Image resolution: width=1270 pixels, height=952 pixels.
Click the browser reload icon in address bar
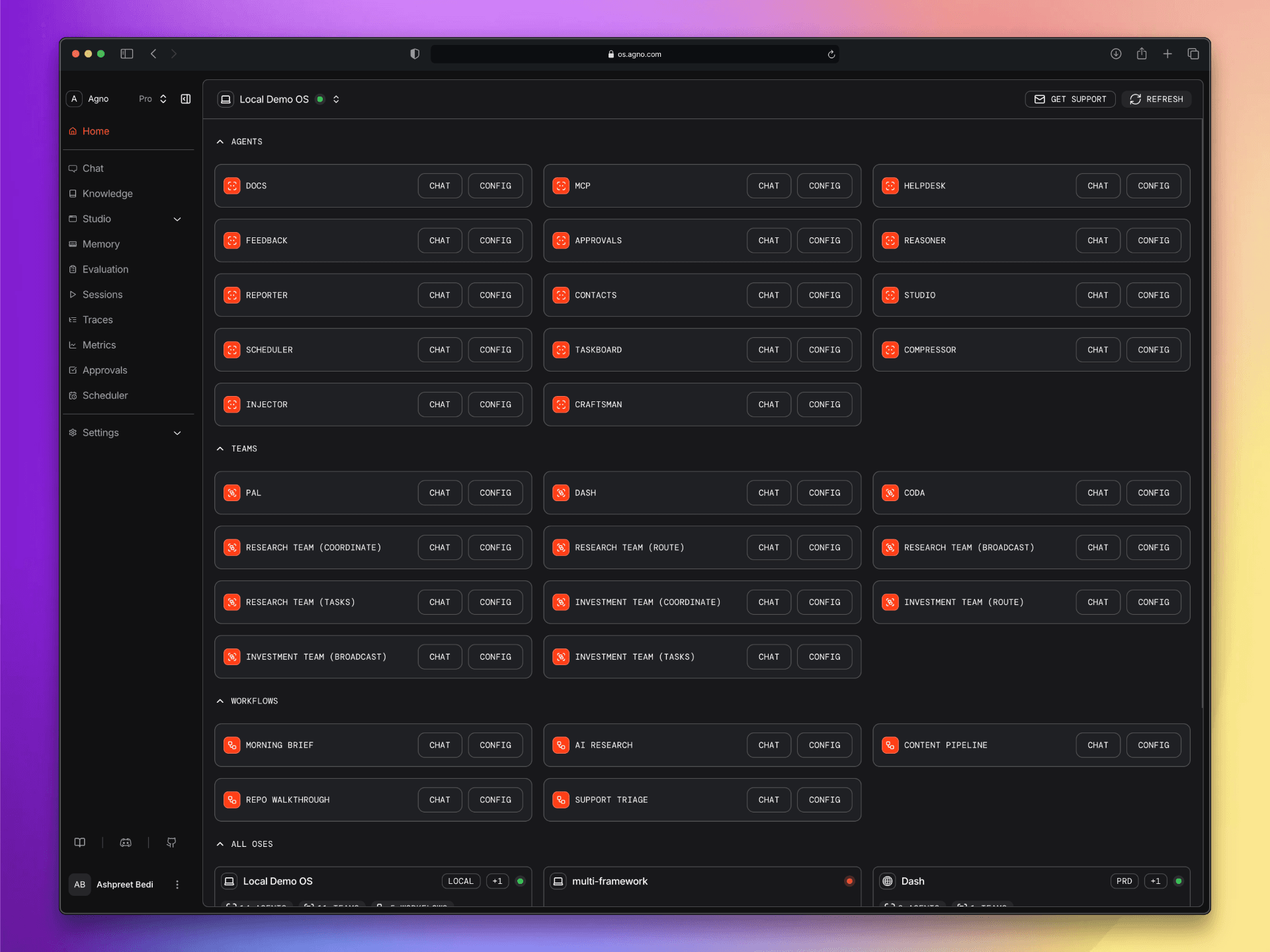tap(831, 54)
